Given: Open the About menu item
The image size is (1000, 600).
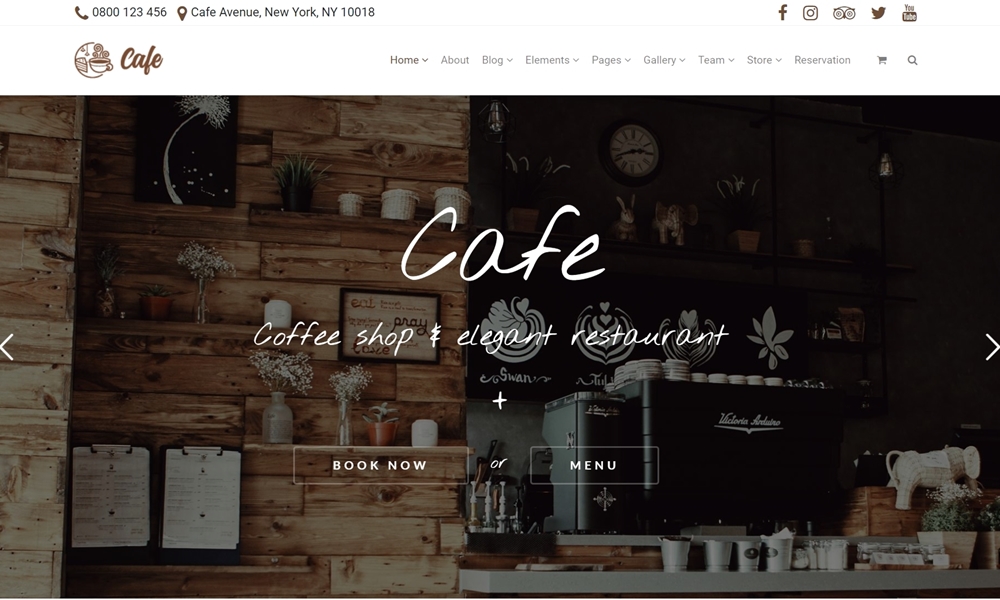Looking at the screenshot, I should tap(455, 60).
